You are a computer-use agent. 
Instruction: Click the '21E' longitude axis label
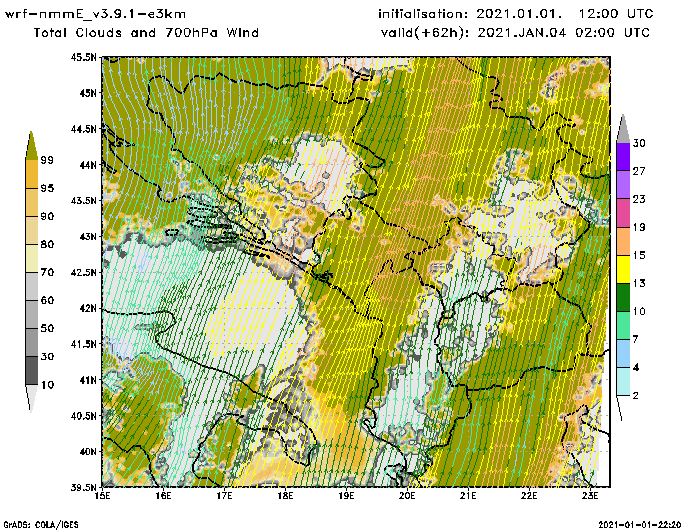[x=468, y=496]
